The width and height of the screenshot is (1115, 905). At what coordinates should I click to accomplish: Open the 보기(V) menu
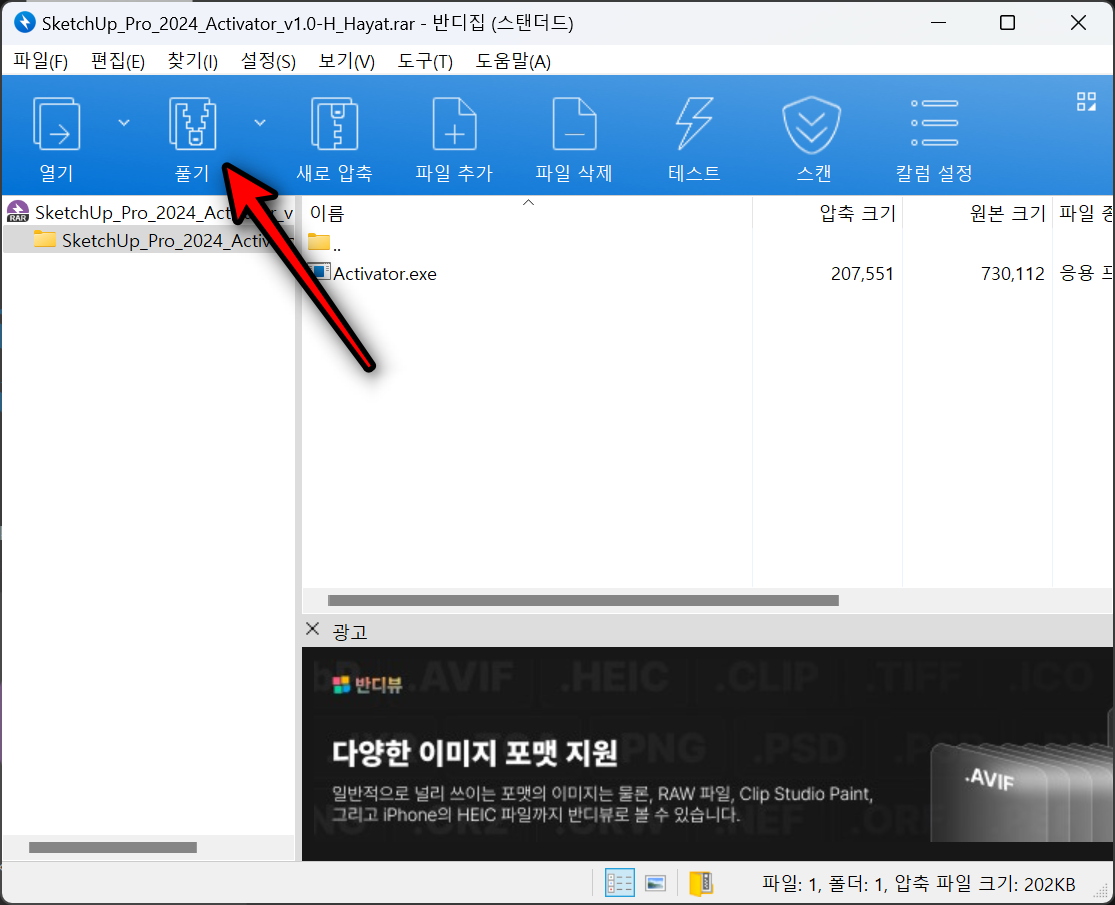pos(346,62)
